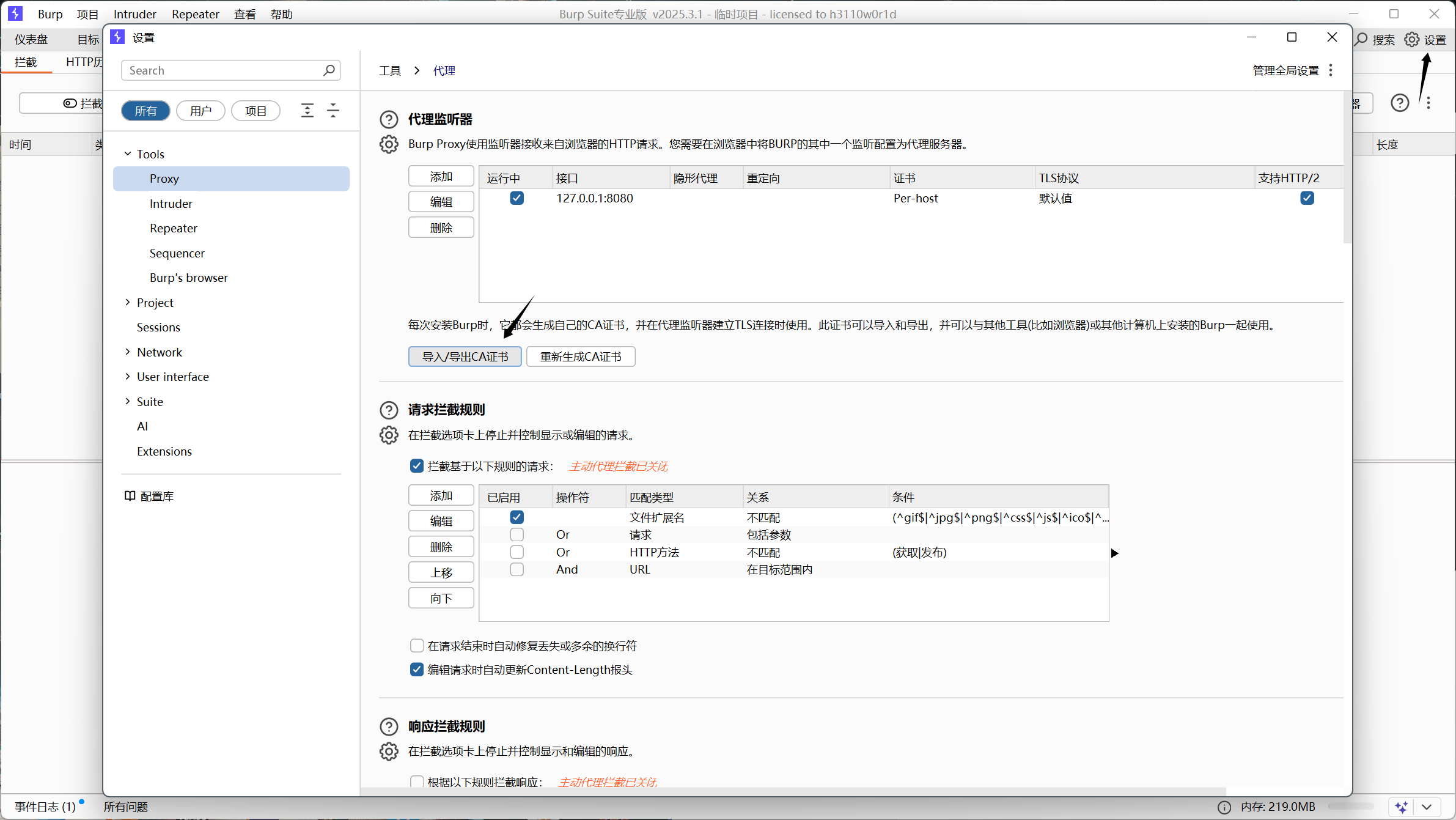Check 根据以下规则拦截响应 checkbox
Screen dimensions: 1456x820
(x=416, y=781)
